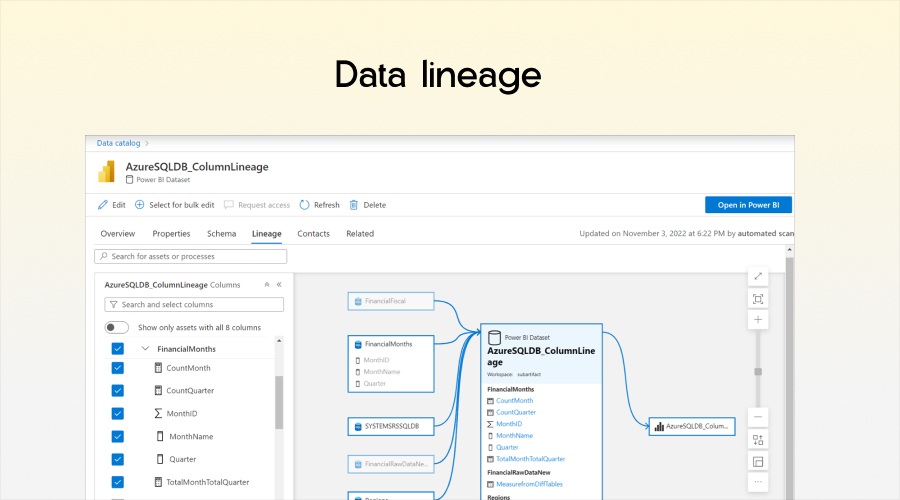Click MonthName column in FinancialMonths node
The image size is (900, 500).
382,372
